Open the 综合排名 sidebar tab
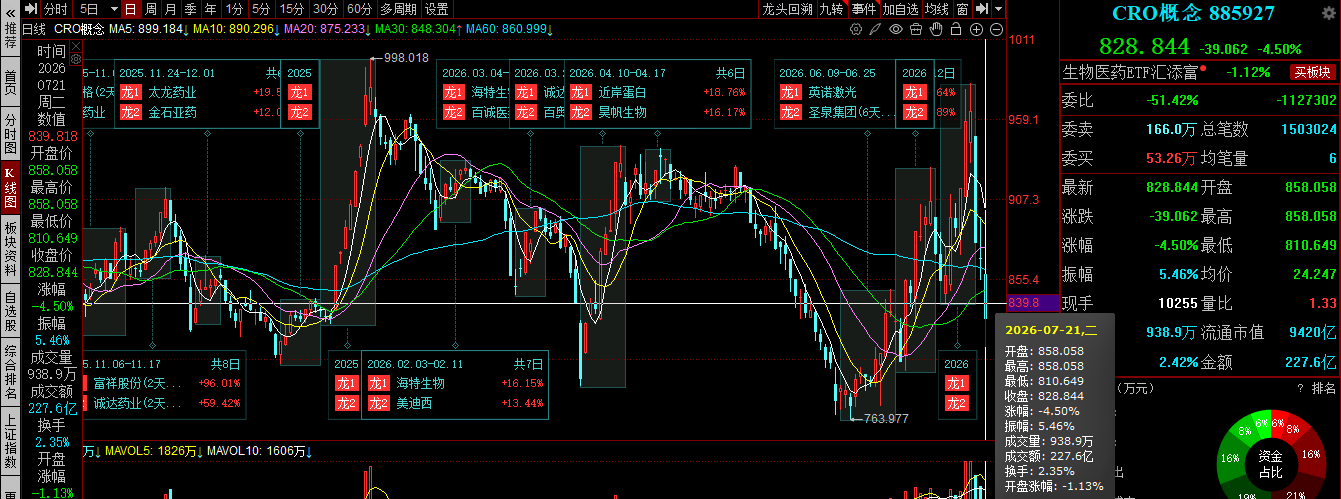This screenshot has height=499, width=1341. [10, 370]
